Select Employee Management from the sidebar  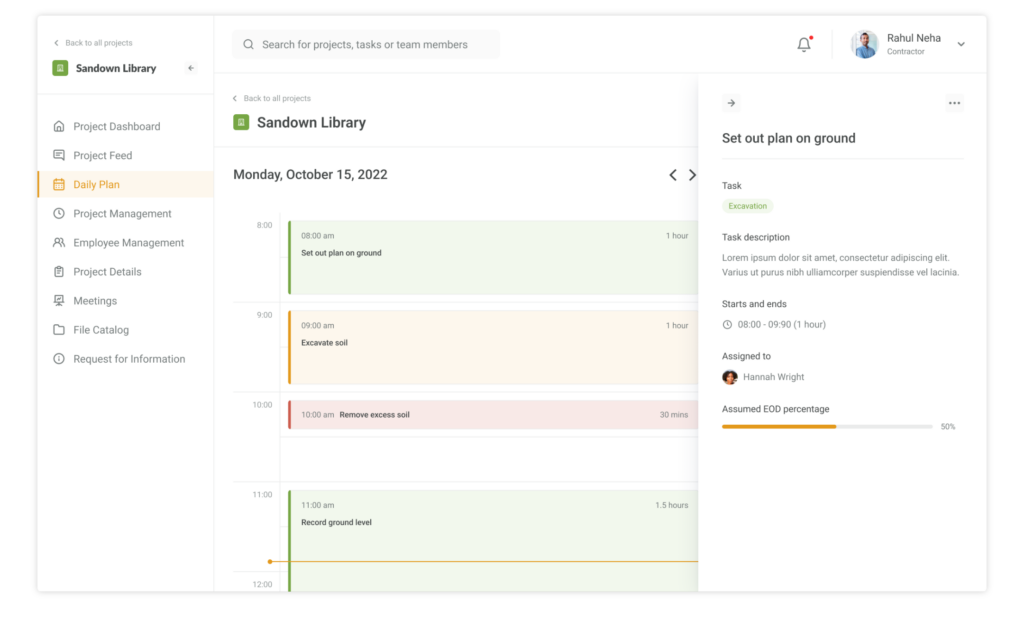tap(128, 243)
